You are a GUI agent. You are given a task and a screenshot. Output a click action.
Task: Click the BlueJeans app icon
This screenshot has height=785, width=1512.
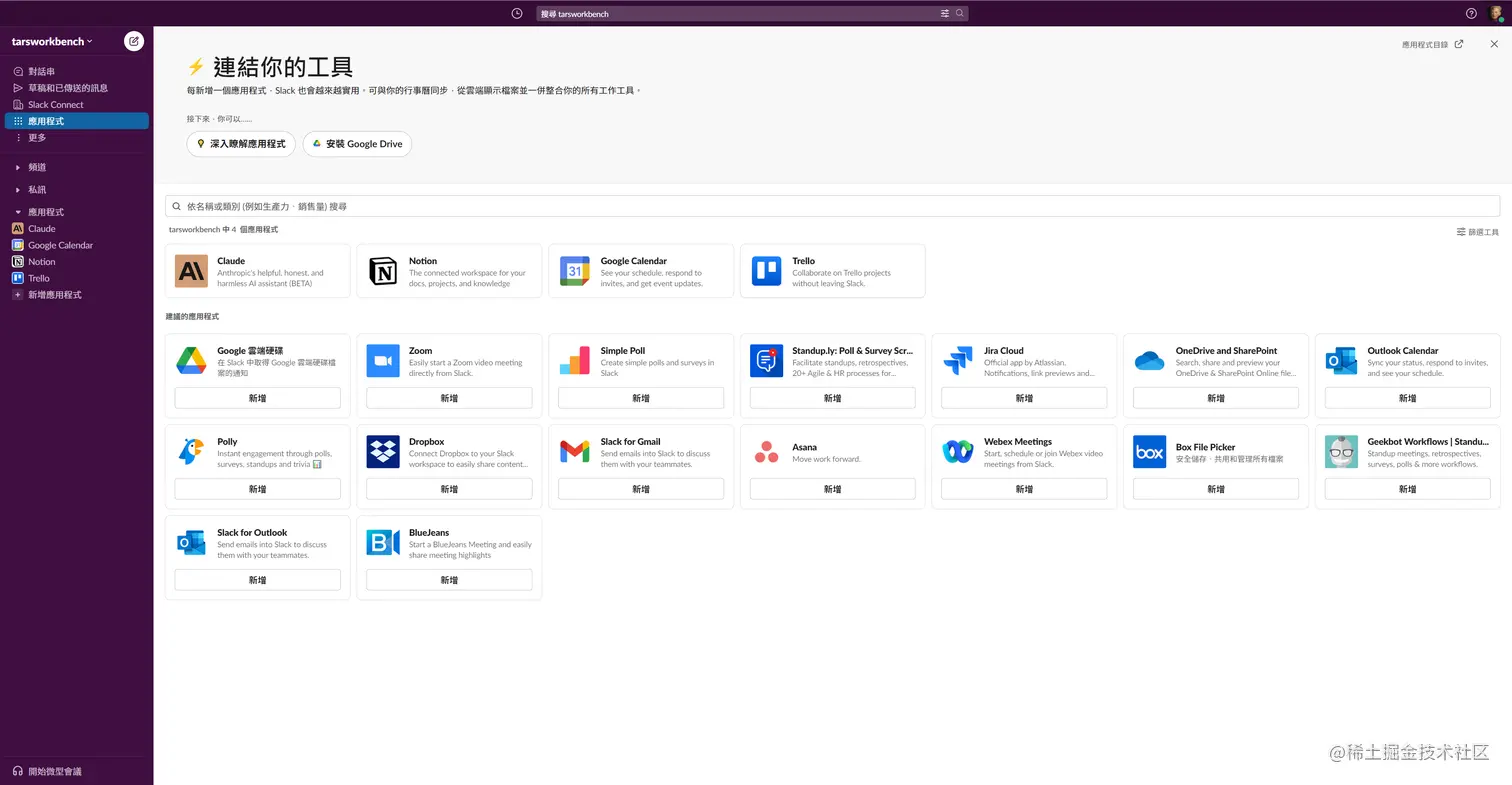click(x=383, y=543)
